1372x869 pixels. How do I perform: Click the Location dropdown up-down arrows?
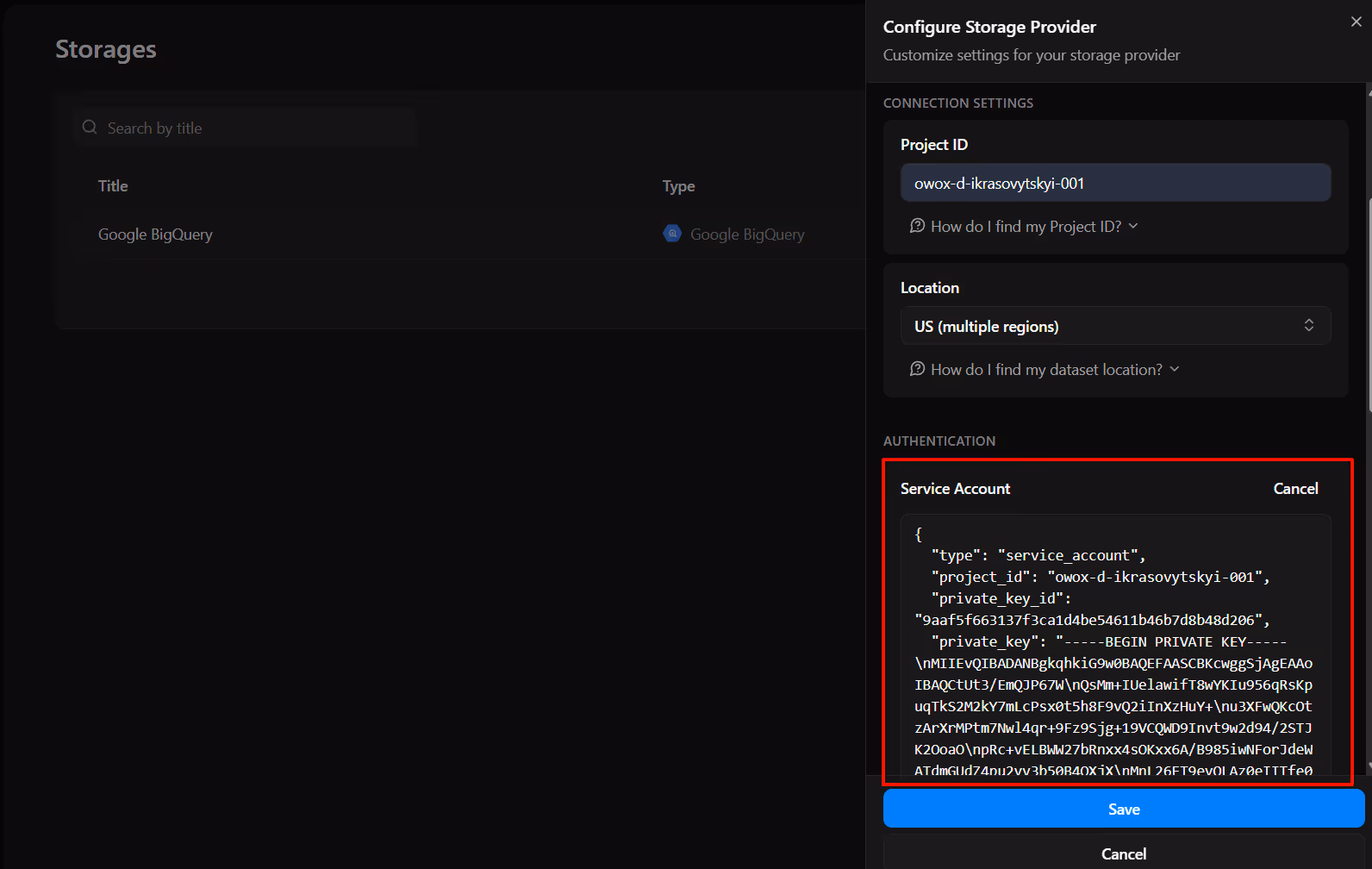point(1308,325)
